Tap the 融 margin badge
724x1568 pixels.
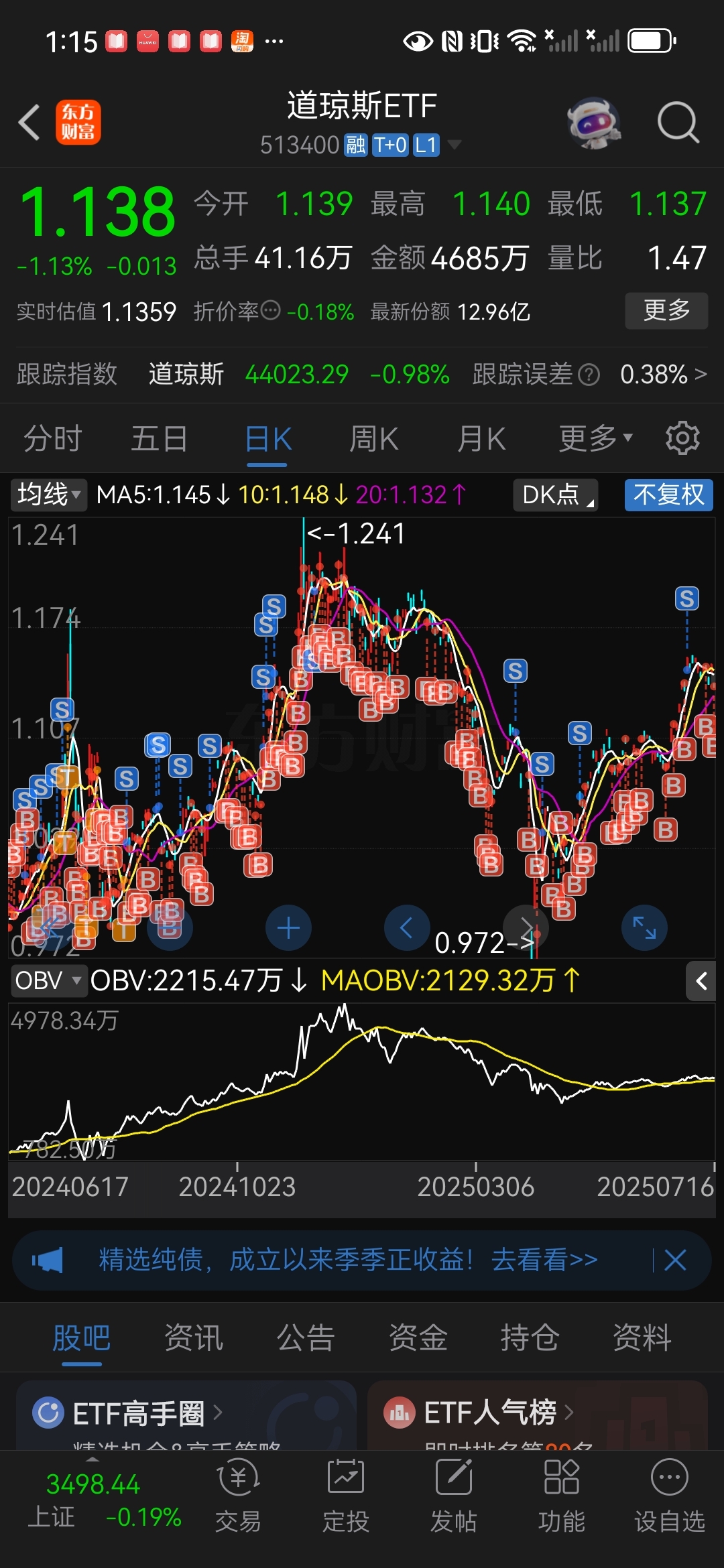click(355, 145)
